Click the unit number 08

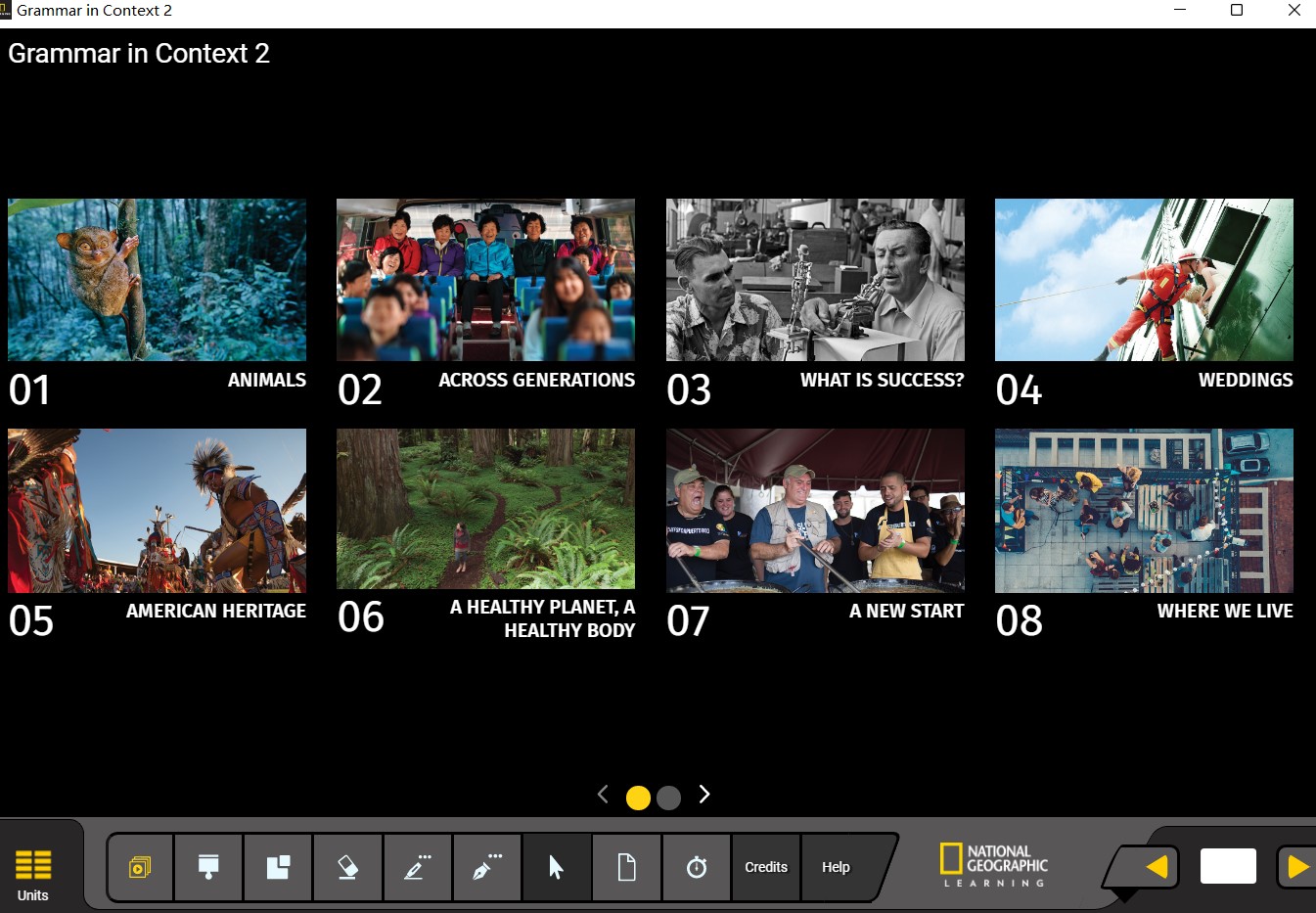[1019, 621]
